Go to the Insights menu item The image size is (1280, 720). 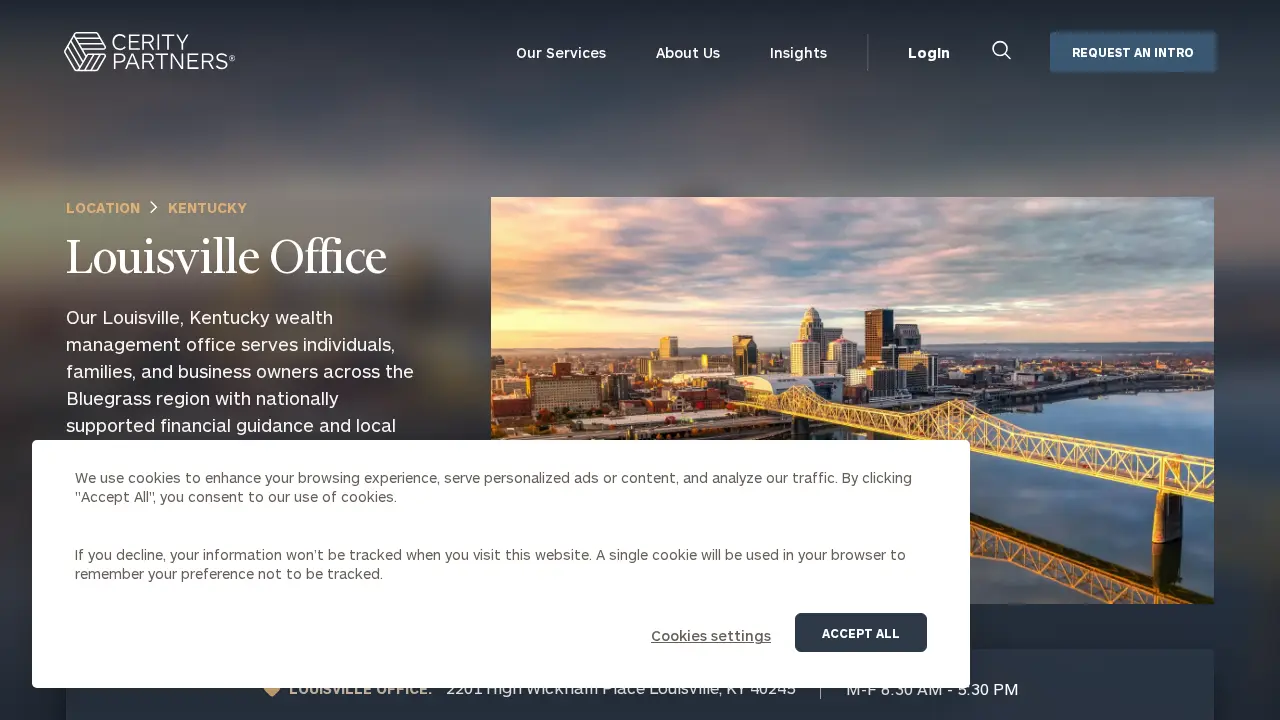point(798,53)
